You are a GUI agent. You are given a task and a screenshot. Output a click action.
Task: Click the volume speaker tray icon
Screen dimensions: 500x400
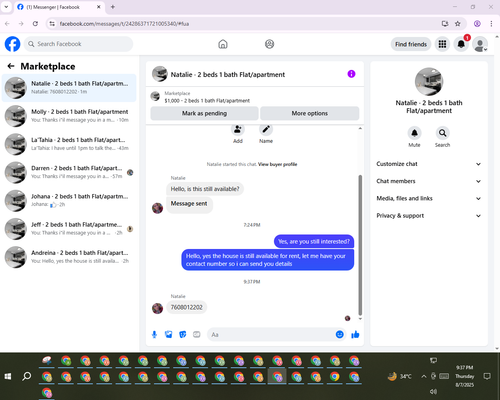click(x=433, y=391)
